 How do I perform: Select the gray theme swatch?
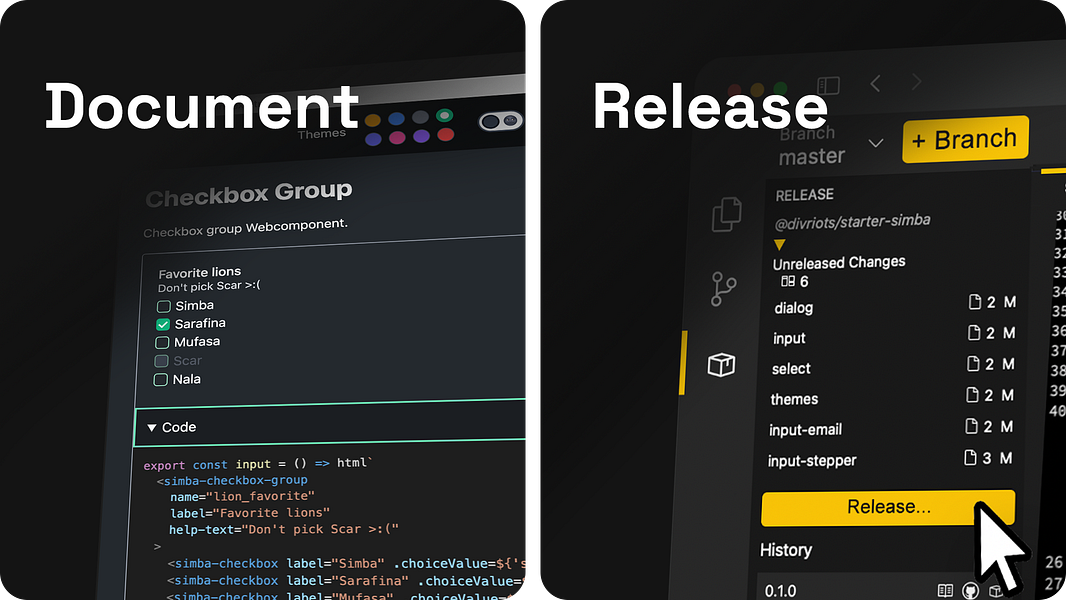(421, 117)
